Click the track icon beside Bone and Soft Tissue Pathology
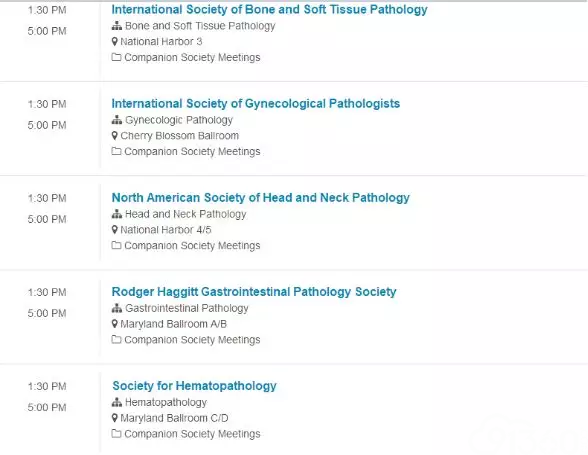588x455 pixels. (117, 26)
